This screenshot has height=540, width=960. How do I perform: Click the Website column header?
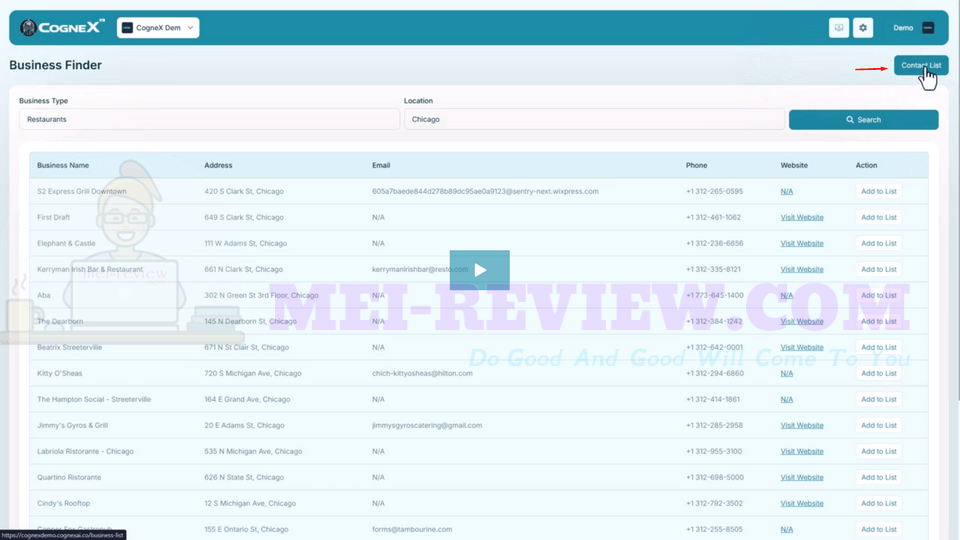[793, 165]
